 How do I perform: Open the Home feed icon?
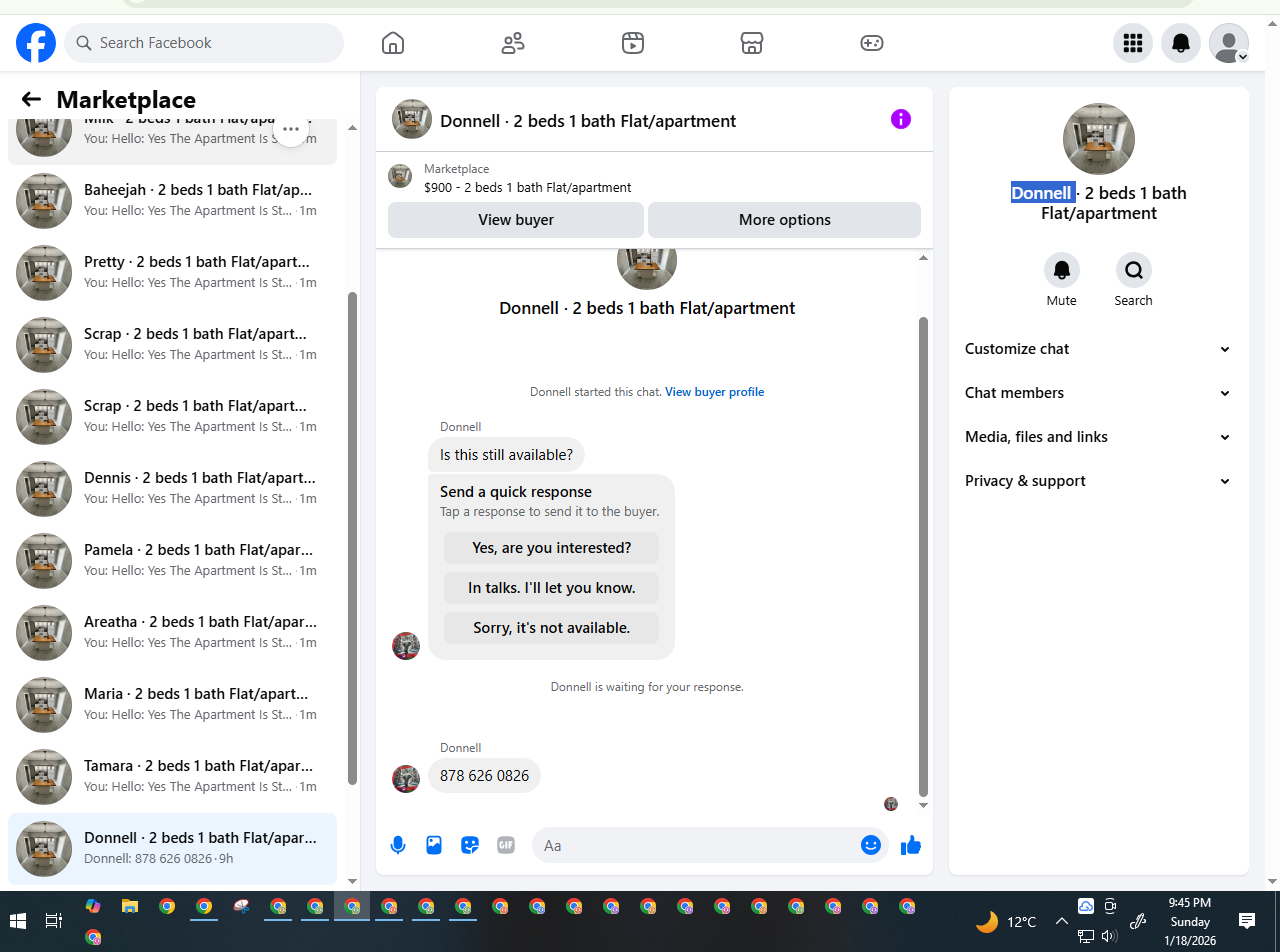pos(393,43)
